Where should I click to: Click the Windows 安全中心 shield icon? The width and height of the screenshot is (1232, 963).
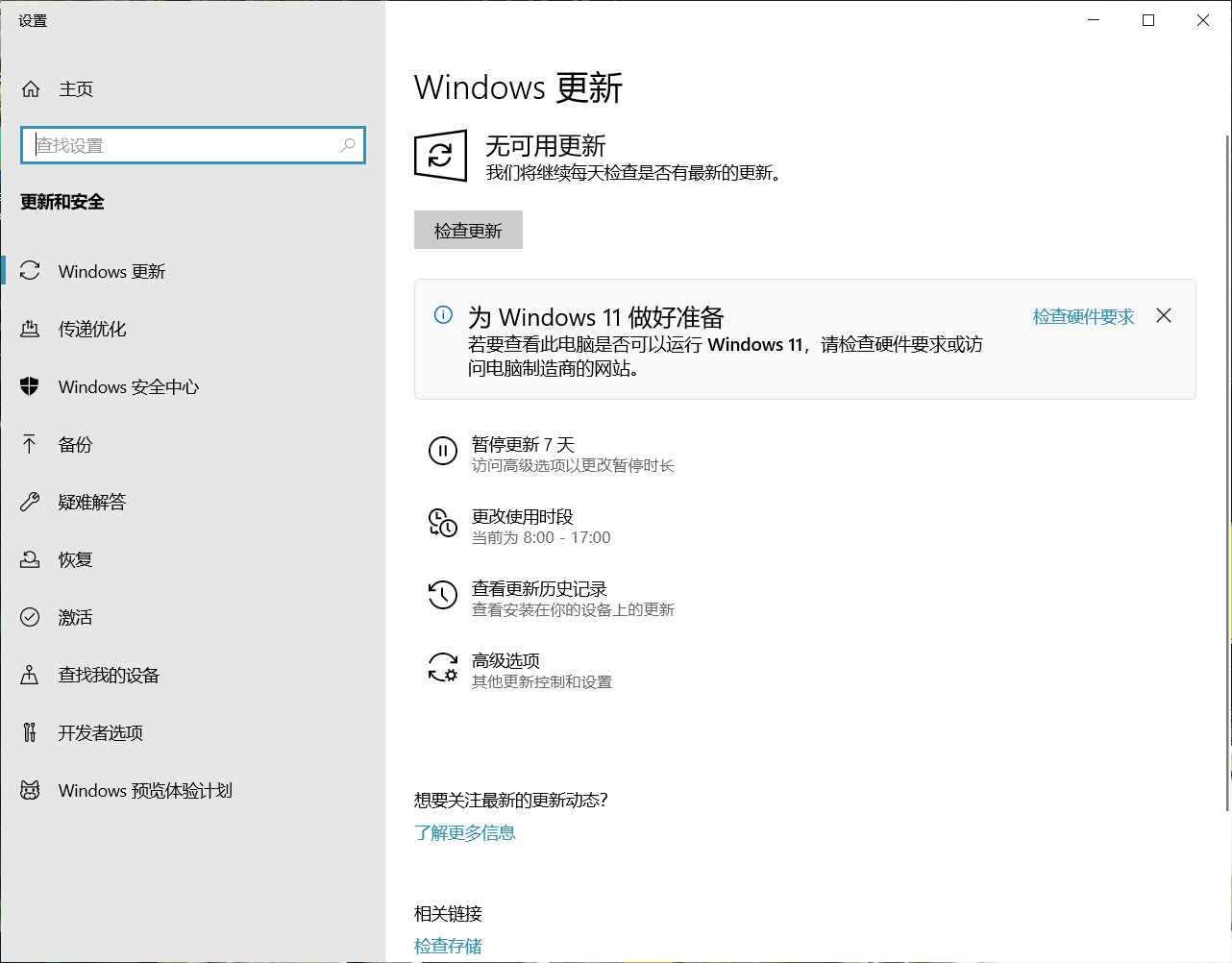[x=30, y=386]
